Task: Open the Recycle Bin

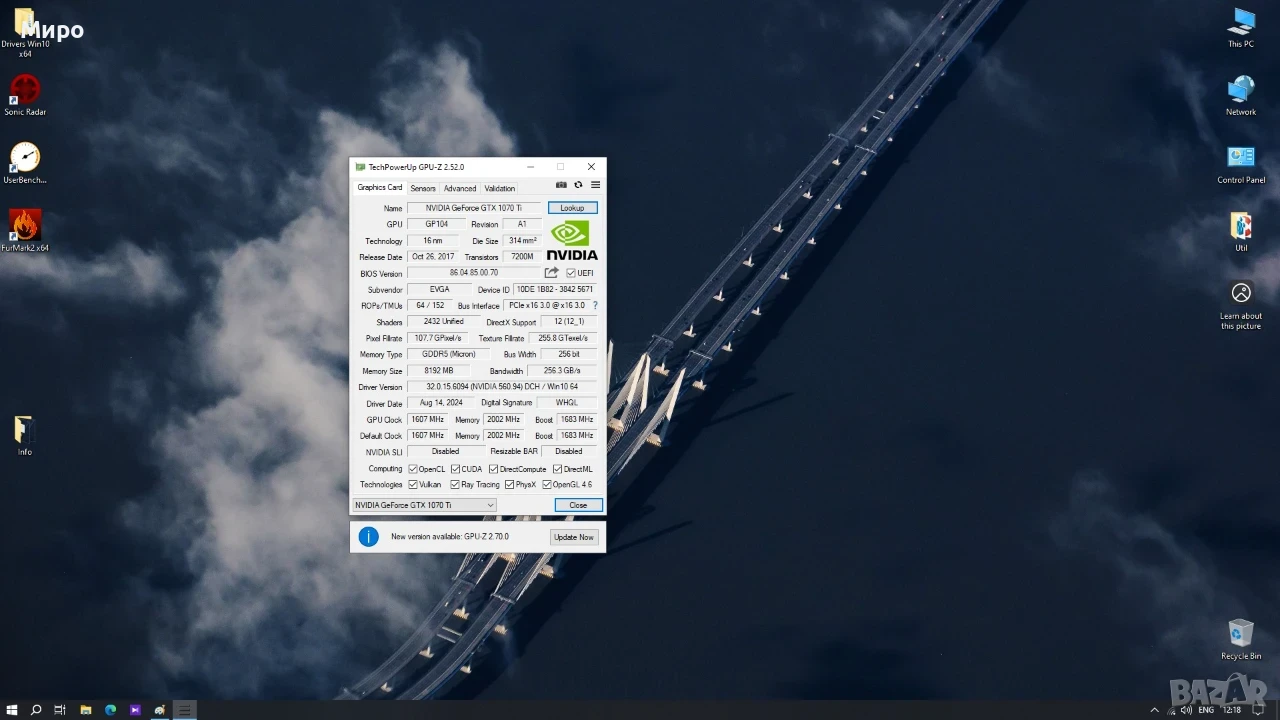Action: pyautogui.click(x=1241, y=640)
